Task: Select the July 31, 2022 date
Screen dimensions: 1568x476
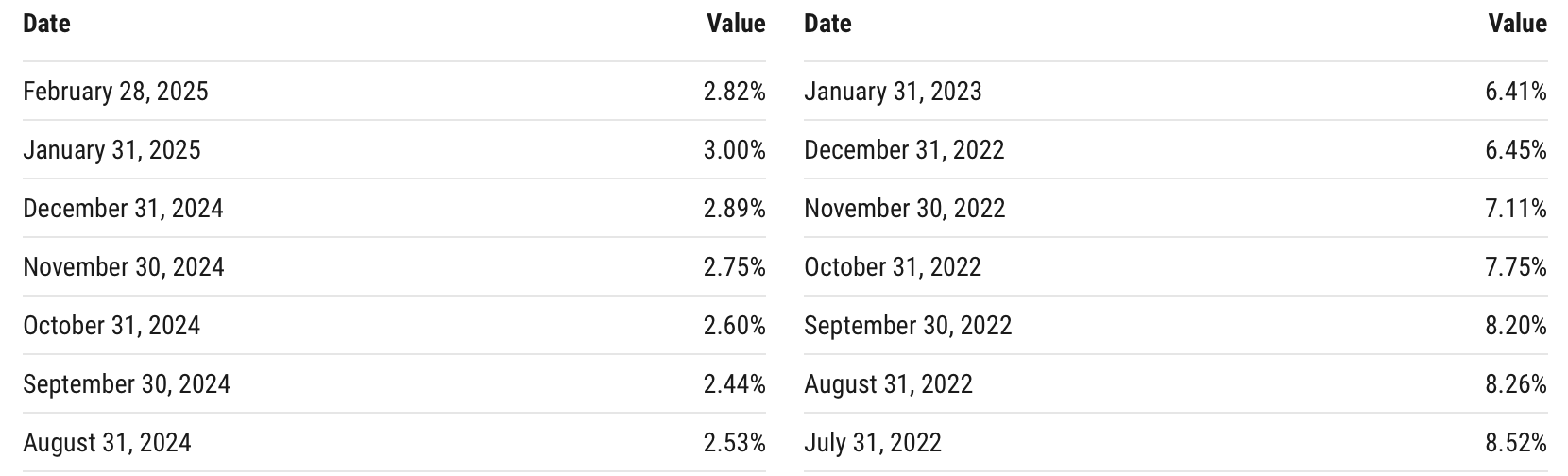Action: (873, 443)
